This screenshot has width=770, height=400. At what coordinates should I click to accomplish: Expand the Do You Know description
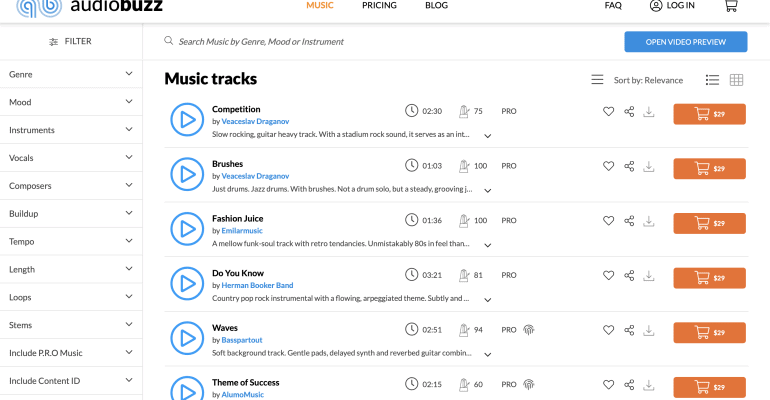pos(488,300)
